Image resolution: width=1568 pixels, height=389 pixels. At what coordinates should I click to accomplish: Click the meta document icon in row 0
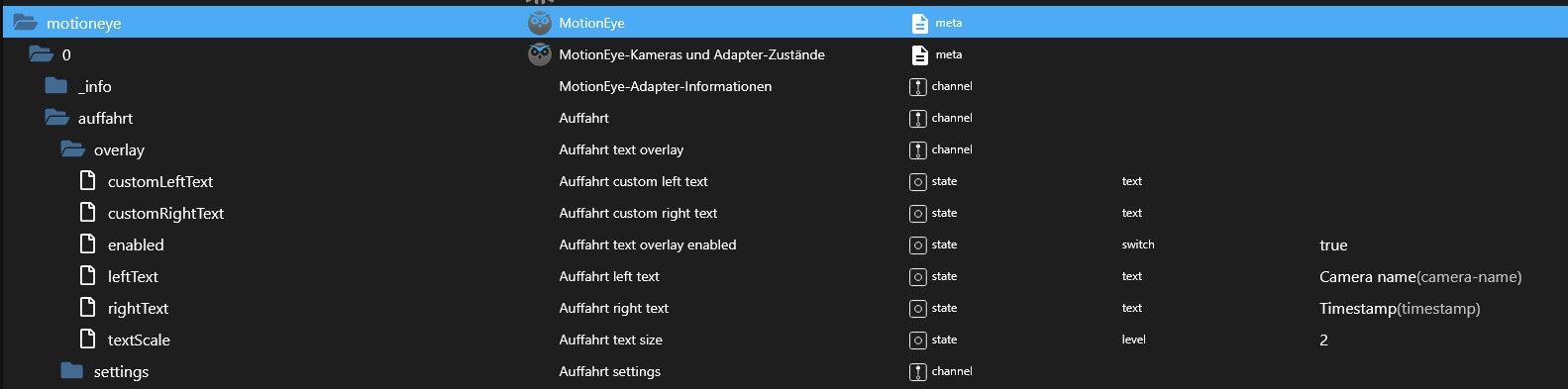pos(919,54)
